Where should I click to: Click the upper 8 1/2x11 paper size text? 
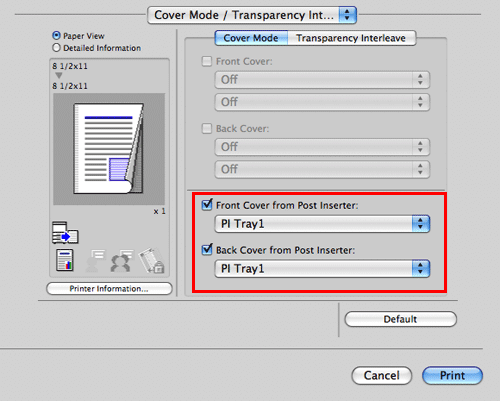point(70,66)
